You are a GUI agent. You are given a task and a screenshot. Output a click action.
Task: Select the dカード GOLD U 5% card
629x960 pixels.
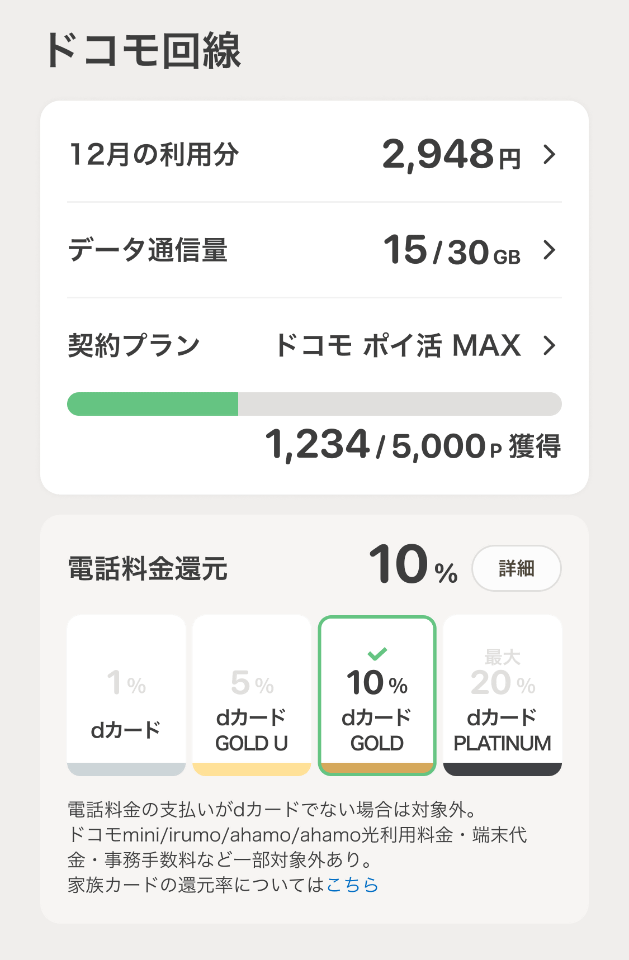click(x=251, y=695)
